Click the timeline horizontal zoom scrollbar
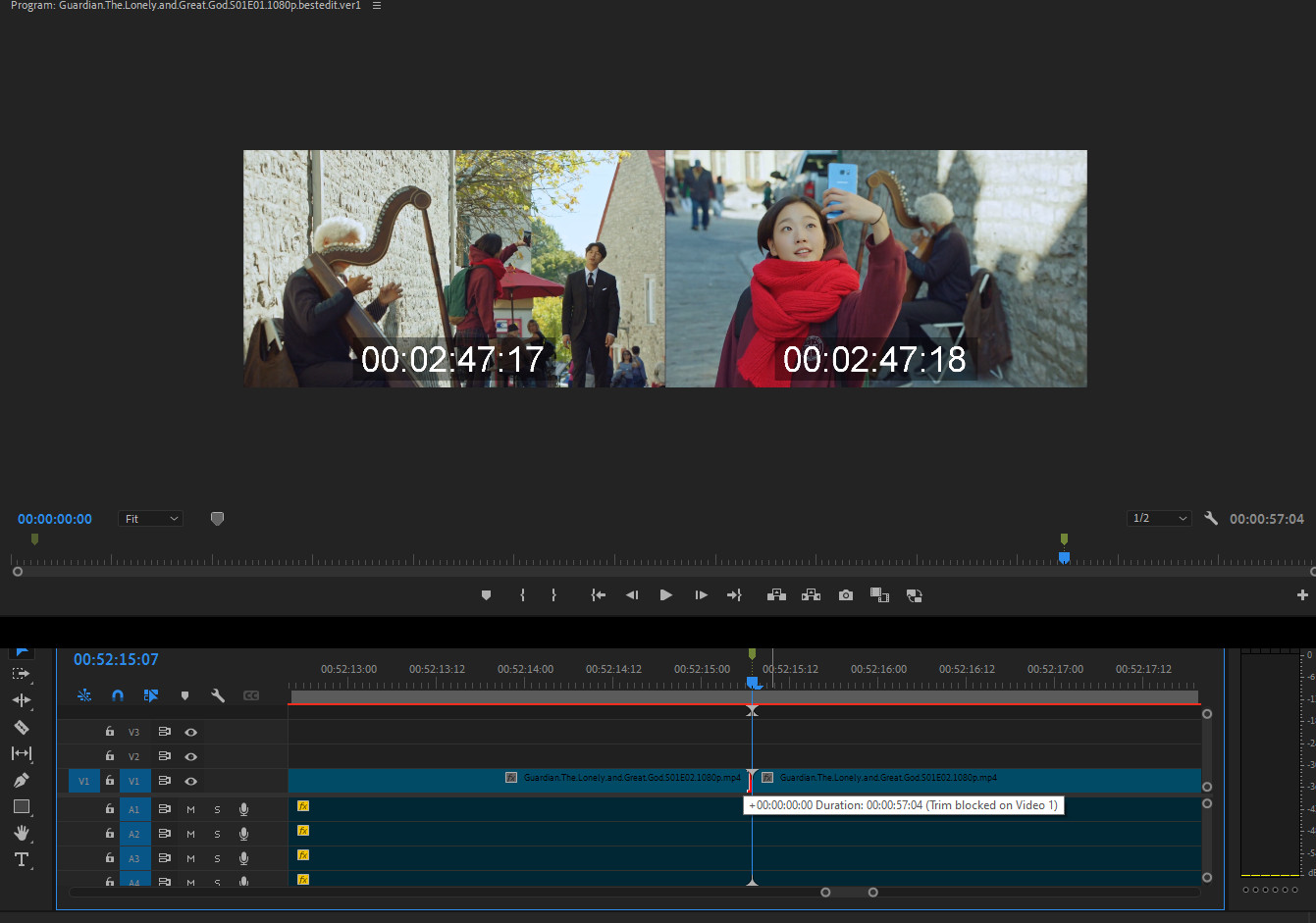The image size is (1316, 923). [x=849, y=893]
